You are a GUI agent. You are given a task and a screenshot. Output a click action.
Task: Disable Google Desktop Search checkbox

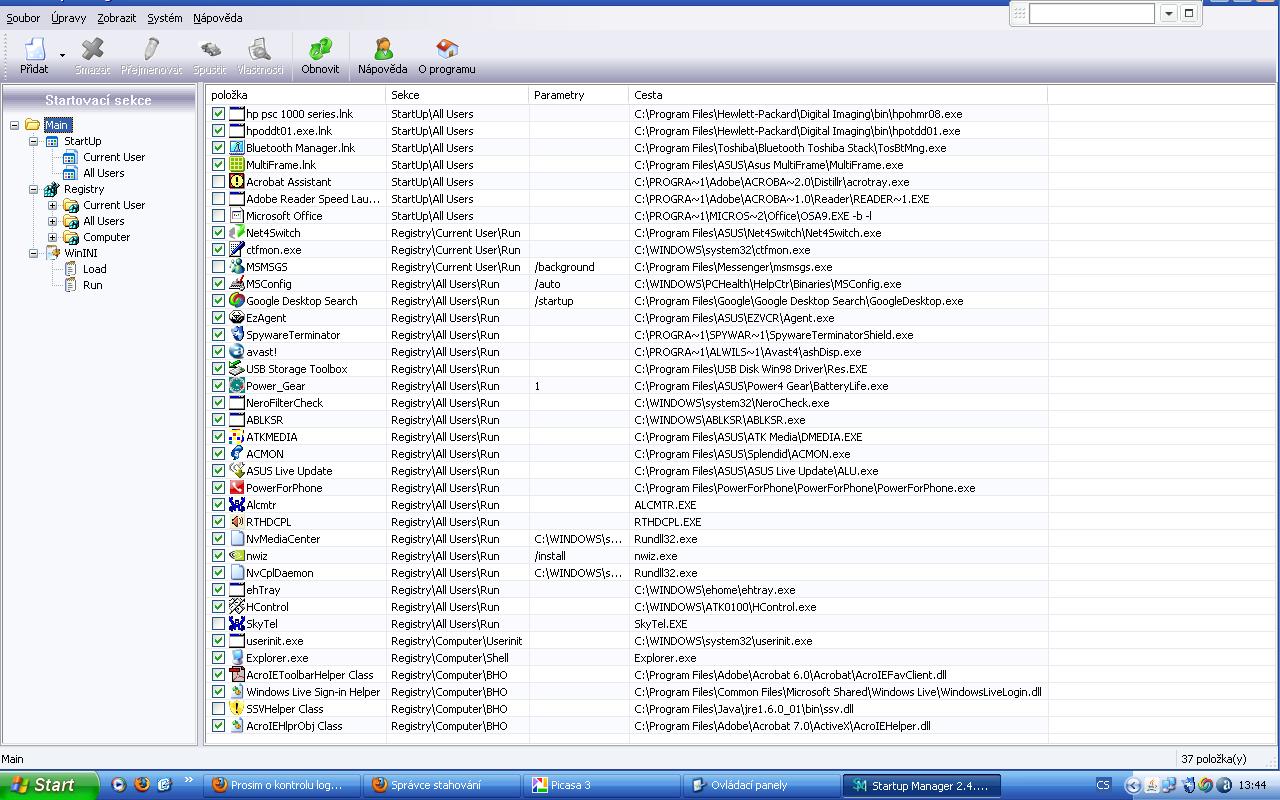[218, 301]
